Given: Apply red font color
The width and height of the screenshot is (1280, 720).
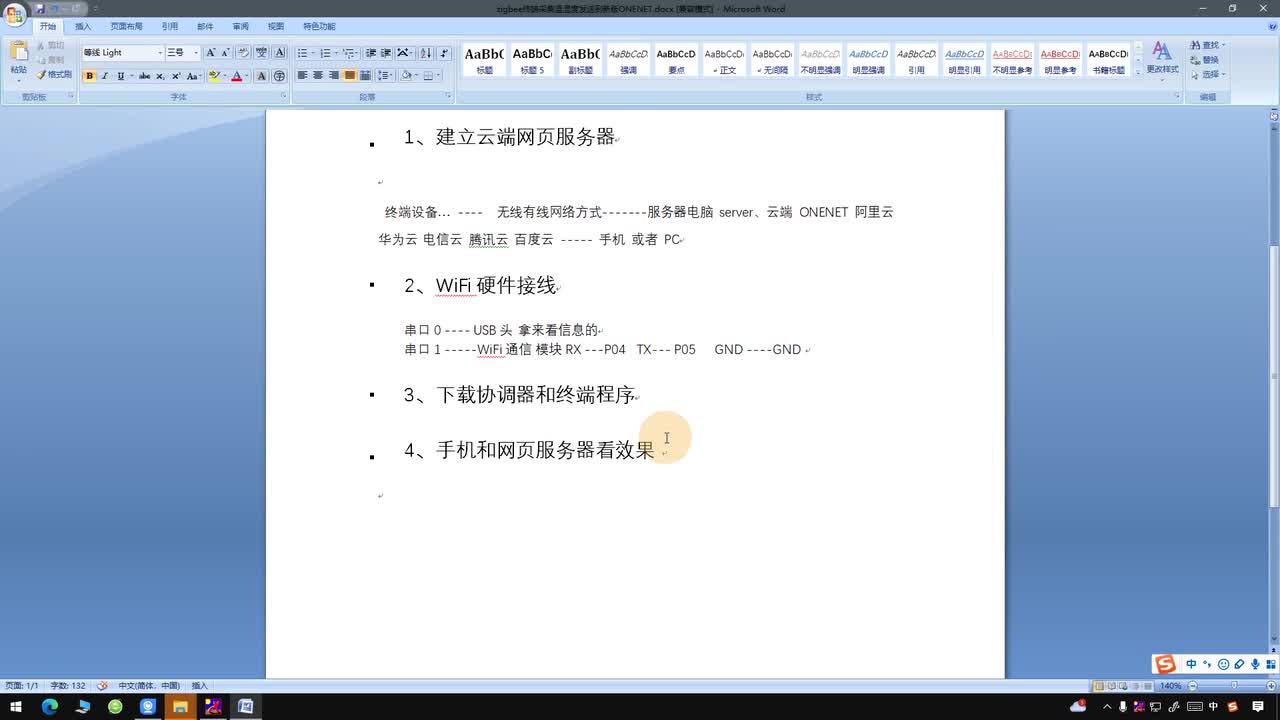Looking at the screenshot, I should point(237,76).
